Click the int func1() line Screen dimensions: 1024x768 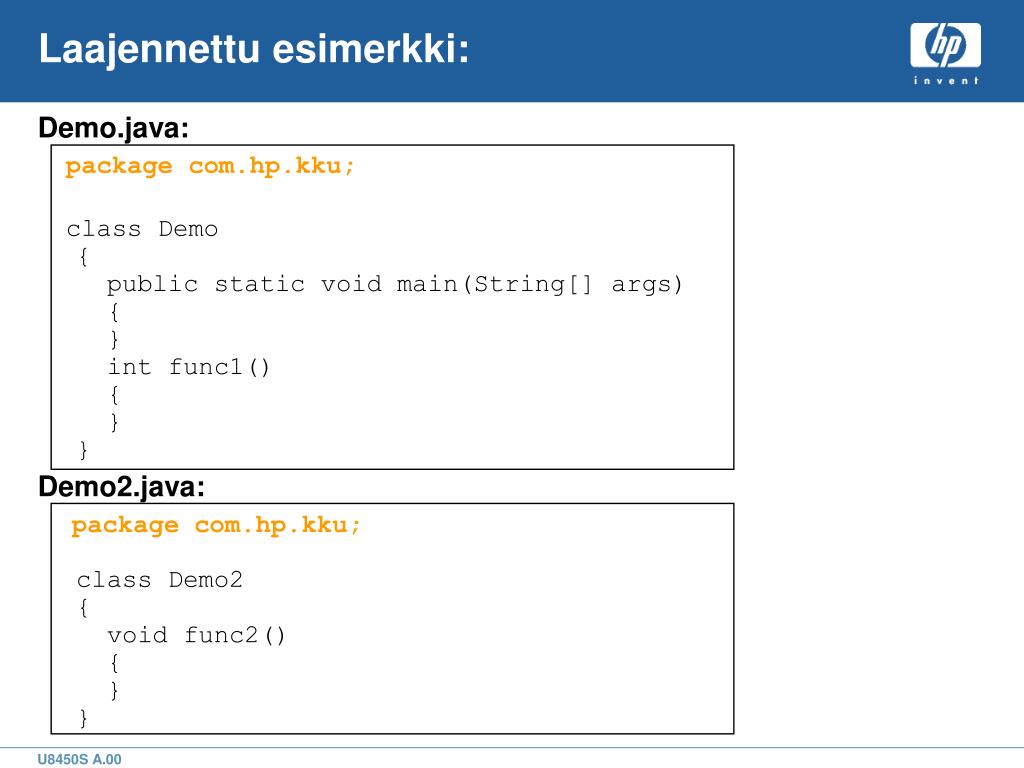point(189,367)
